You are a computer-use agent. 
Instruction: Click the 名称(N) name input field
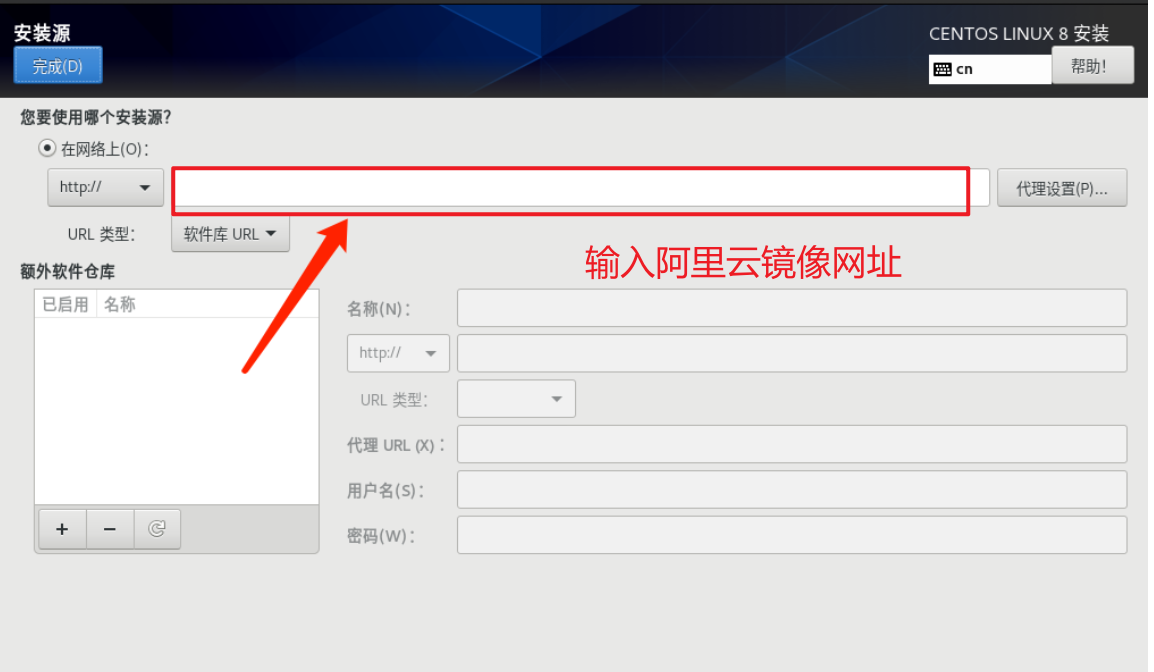tap(792, 308)
